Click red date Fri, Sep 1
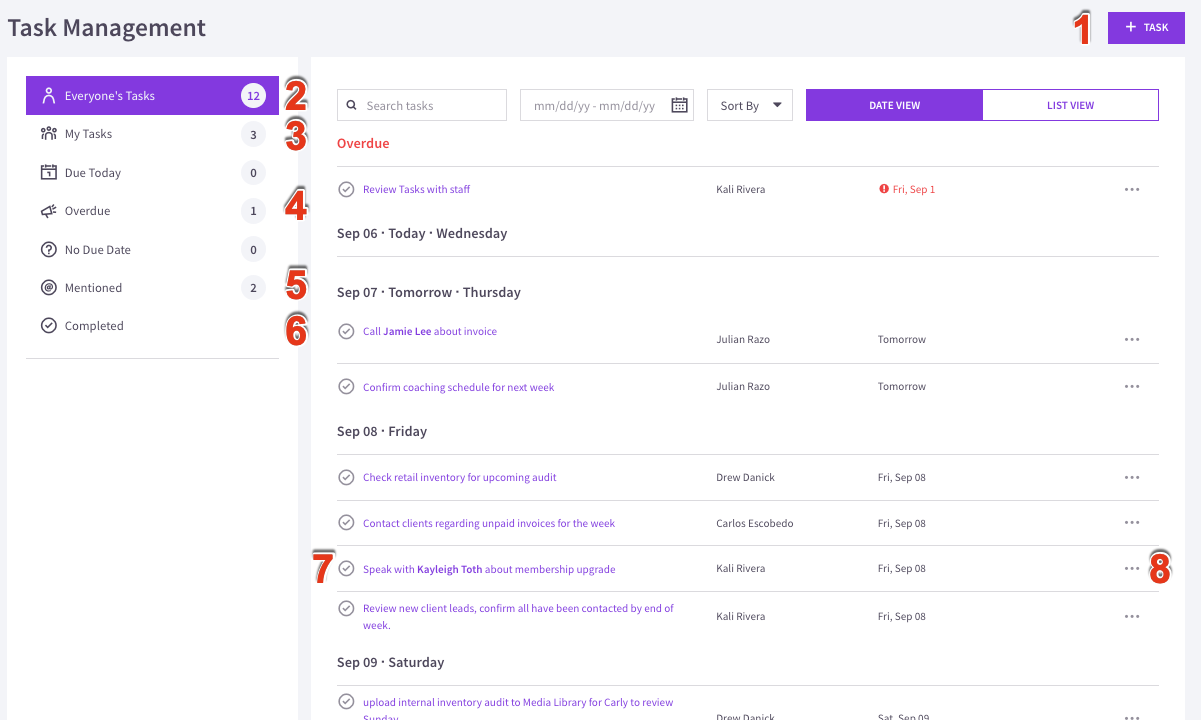This screenshot has height=720, width=1201. point(914,189)
